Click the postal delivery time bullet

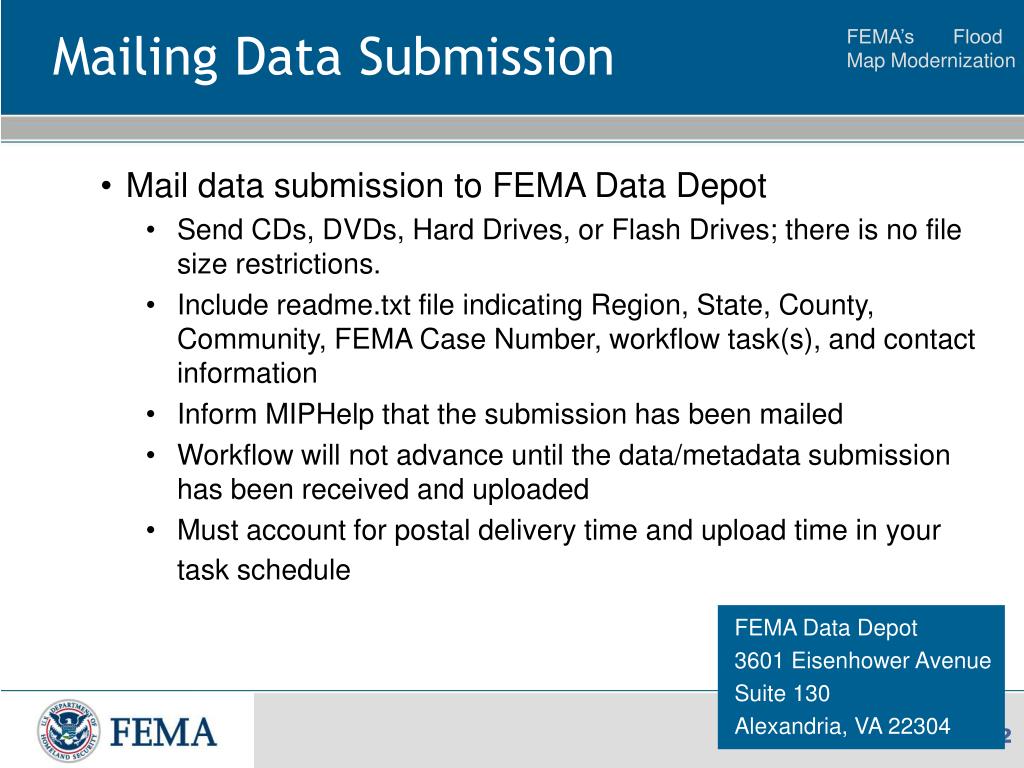click(x=558, y=550)
